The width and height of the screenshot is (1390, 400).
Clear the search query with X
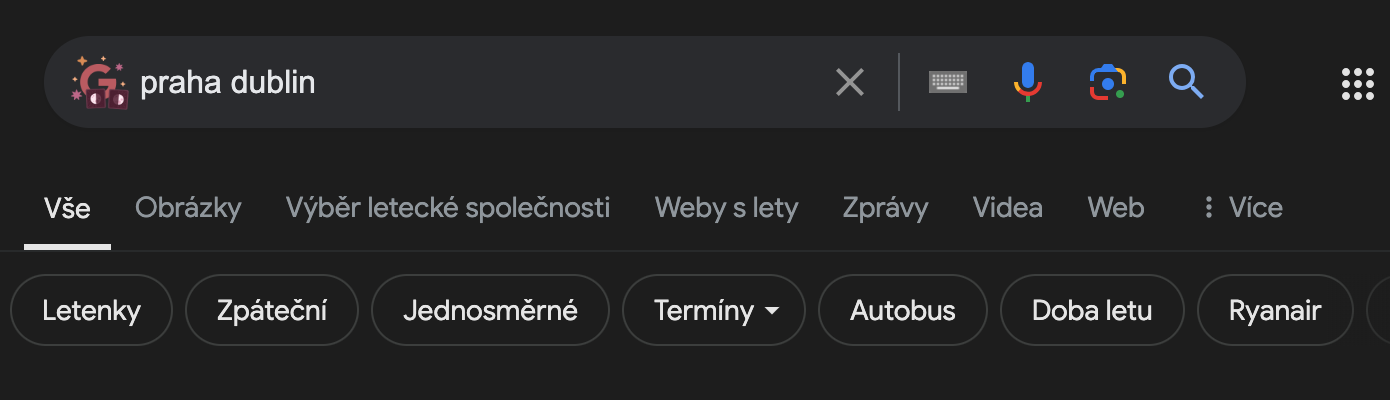(x=849, y=82)
